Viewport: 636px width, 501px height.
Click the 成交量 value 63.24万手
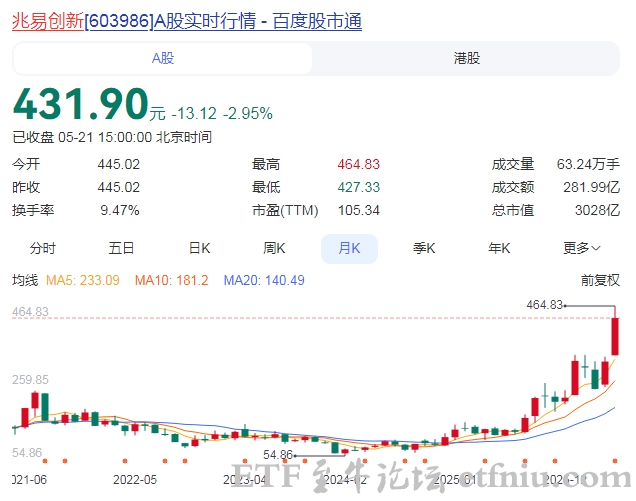pos(588,164)
